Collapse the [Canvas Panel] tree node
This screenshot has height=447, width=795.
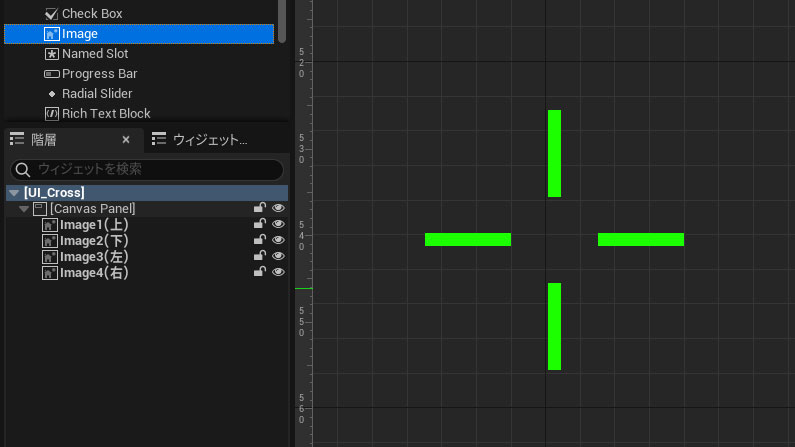pyautogui.click(x=24, y=209)
